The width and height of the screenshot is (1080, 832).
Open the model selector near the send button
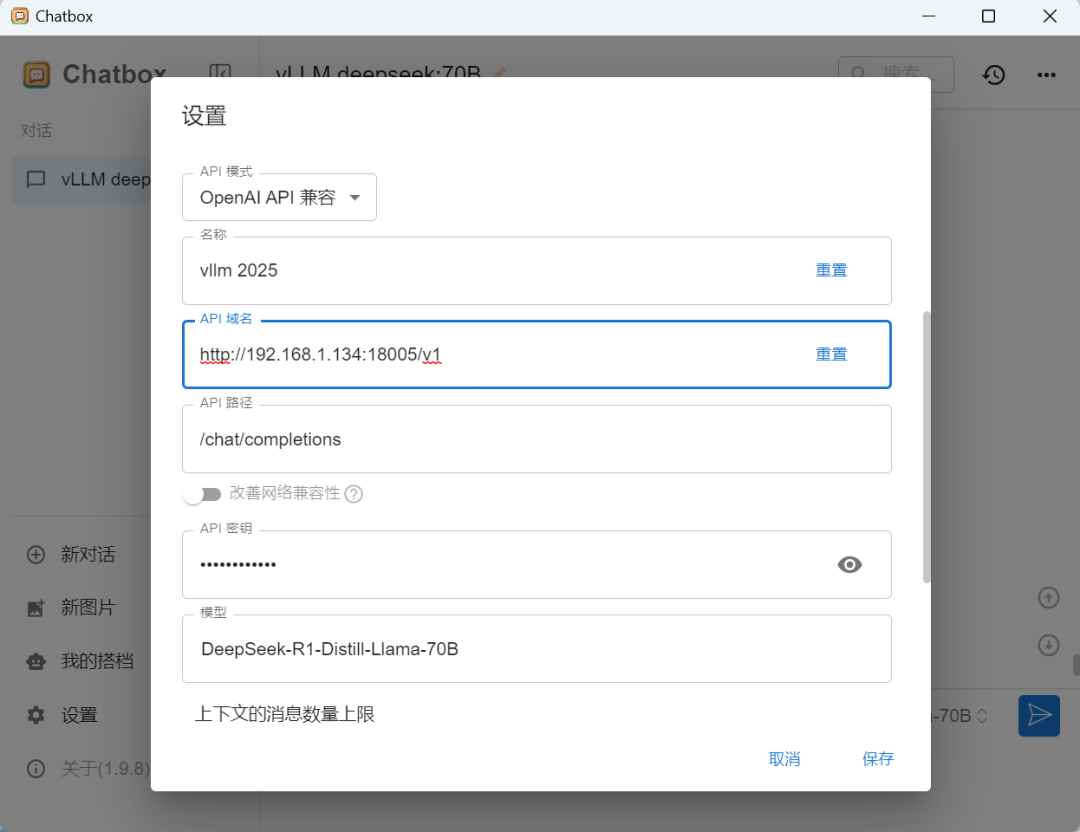(x=980, y=716)
